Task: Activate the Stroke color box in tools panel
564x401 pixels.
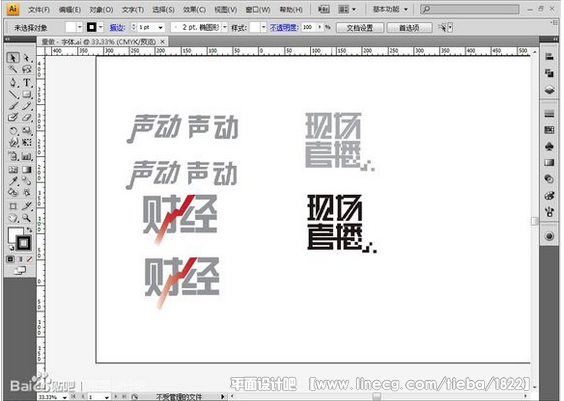Action: (24, 243)
